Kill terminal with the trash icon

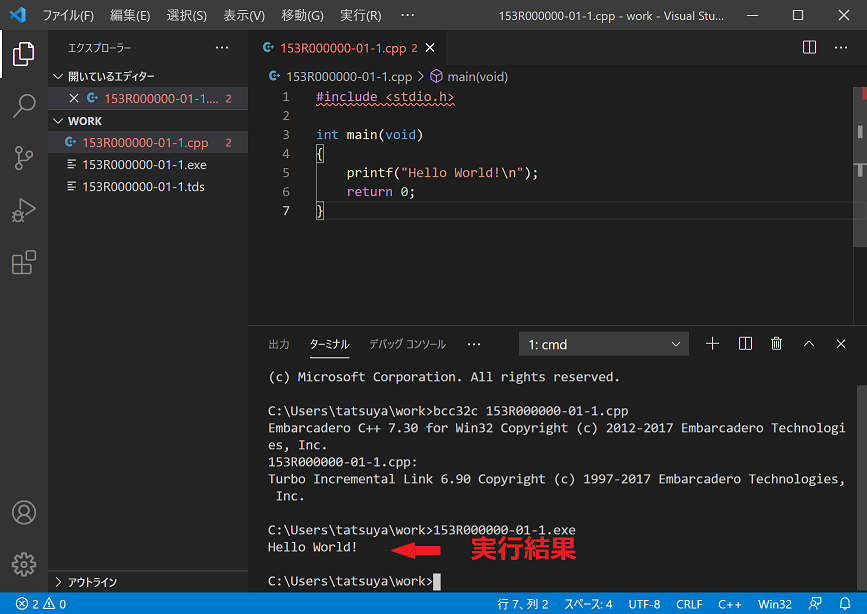[776, 344]
